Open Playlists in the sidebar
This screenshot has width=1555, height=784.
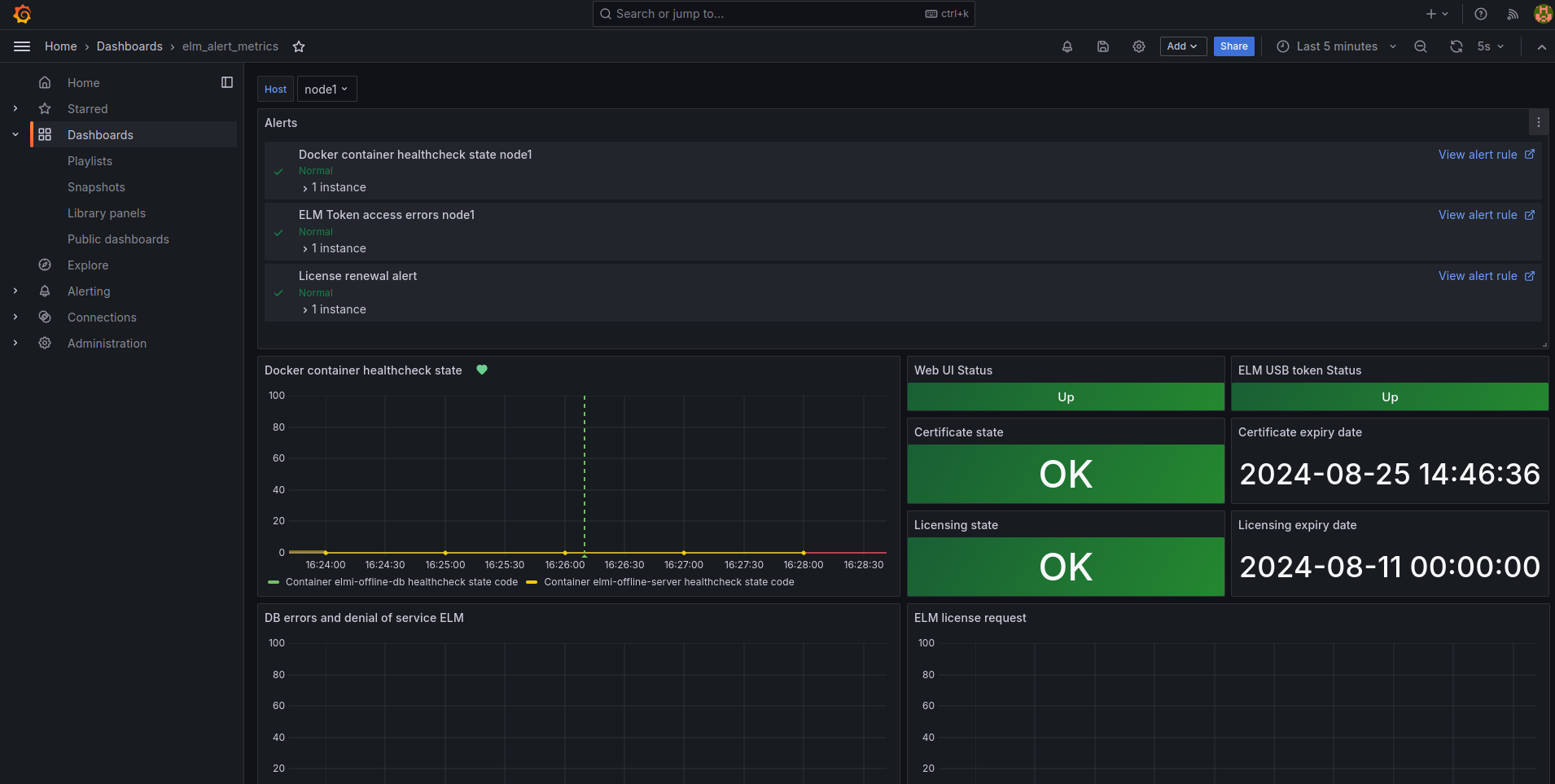[x=90, y=161]
